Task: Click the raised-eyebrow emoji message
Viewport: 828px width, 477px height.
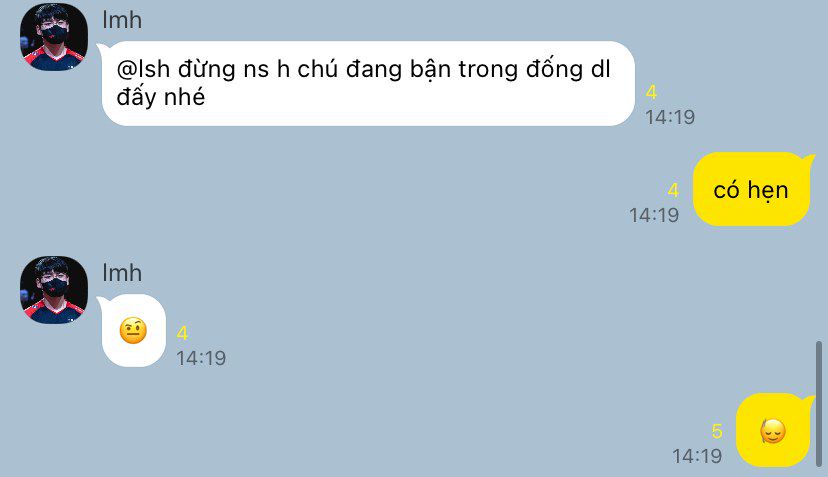Action: coord(133,331)
